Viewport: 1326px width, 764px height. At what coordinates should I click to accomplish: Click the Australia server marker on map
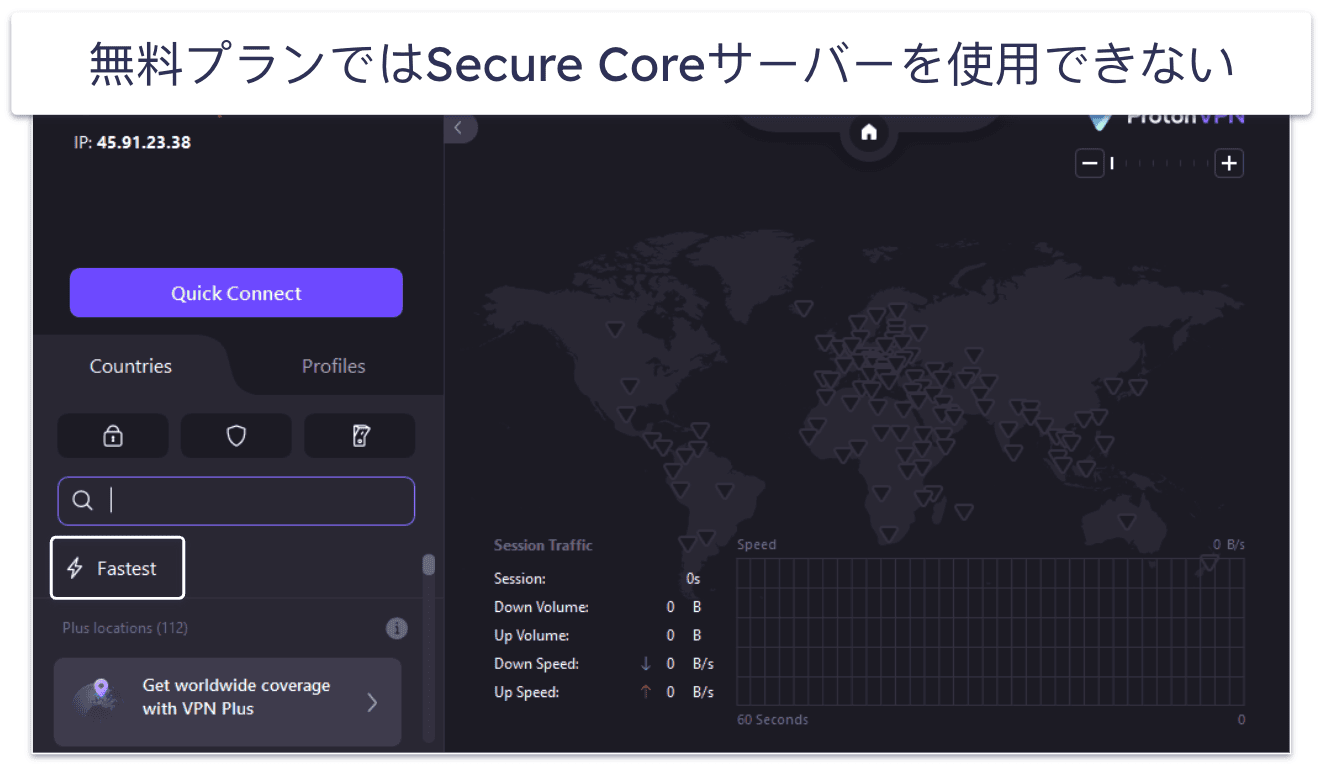point(1127,521)
